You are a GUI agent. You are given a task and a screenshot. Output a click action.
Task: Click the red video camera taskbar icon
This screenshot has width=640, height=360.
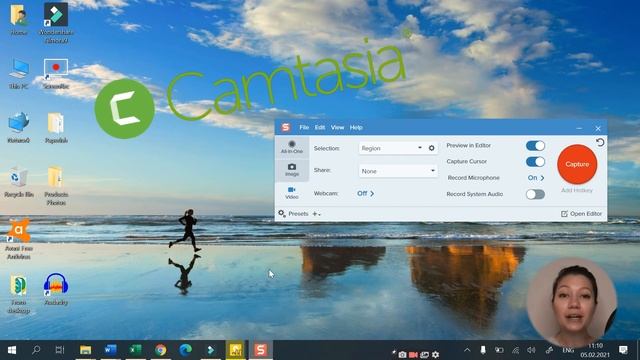[413, 355]
